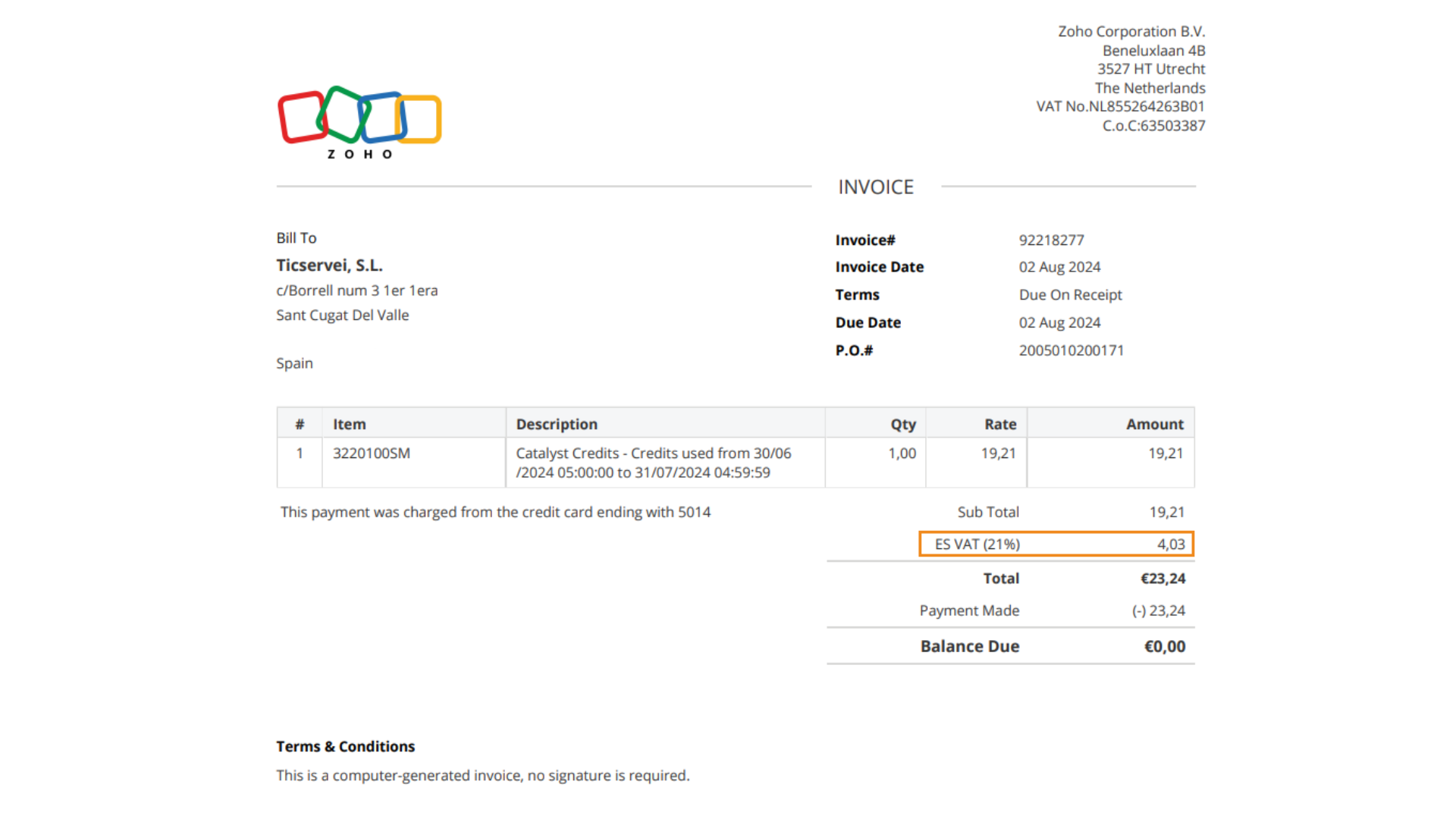Click the Balance Due €0,00 value
Screen dimensions: 1456x819
(x=1164, y=647)
